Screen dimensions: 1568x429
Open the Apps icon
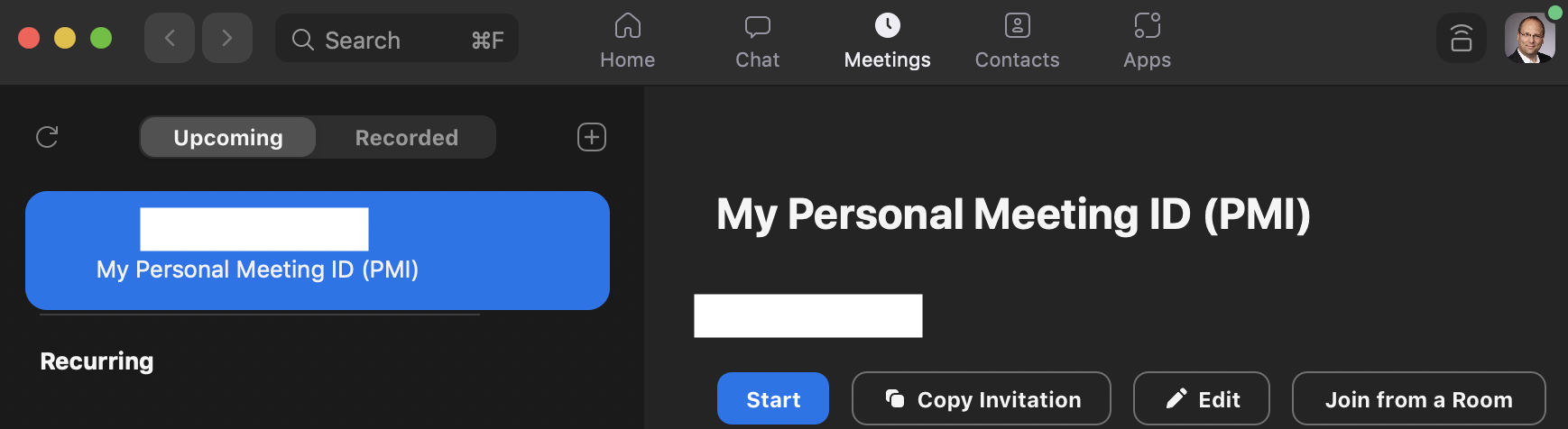click(x=1148, y=25)
